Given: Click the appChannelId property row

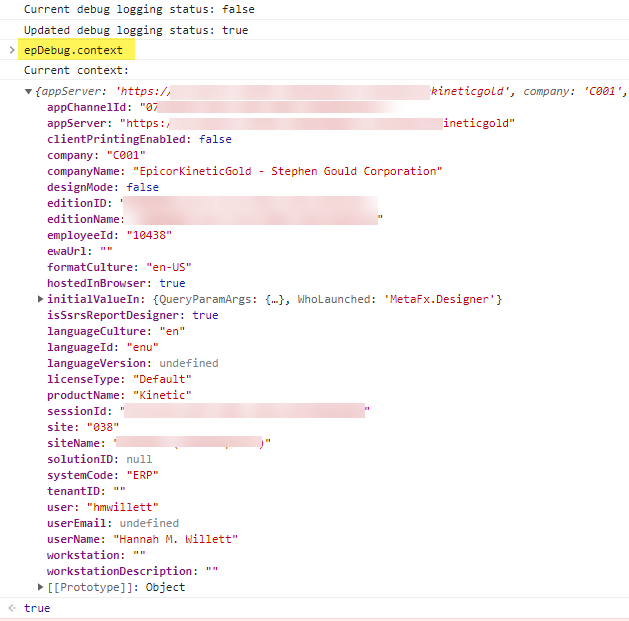Looking at the screenshot, I should click(x=225, y=107).
